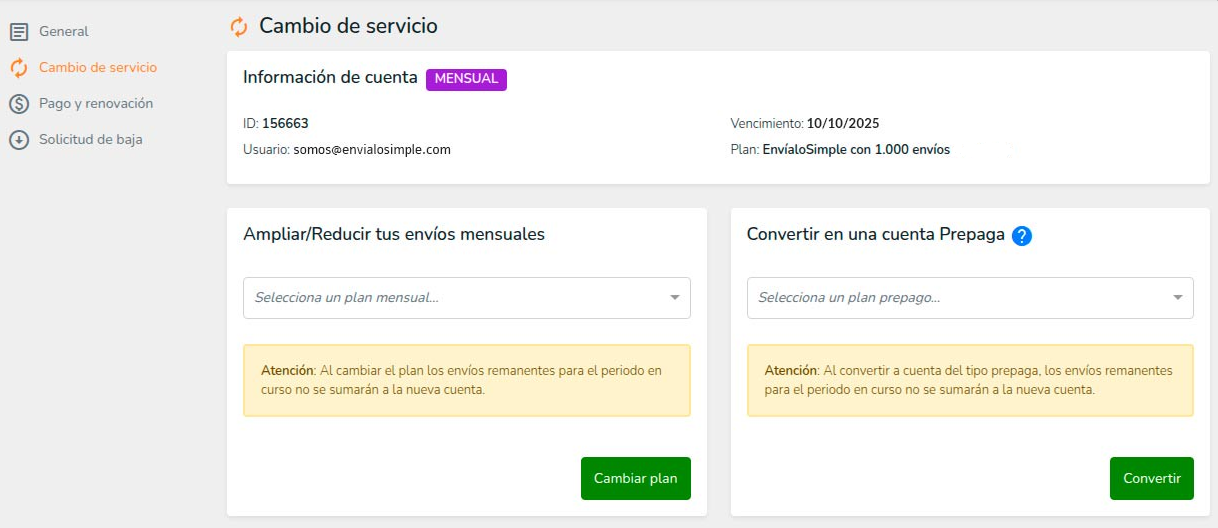This screenshot has height=528, width=1218.
Task: Open the General text label in sidebar
Action: [64, 32]
